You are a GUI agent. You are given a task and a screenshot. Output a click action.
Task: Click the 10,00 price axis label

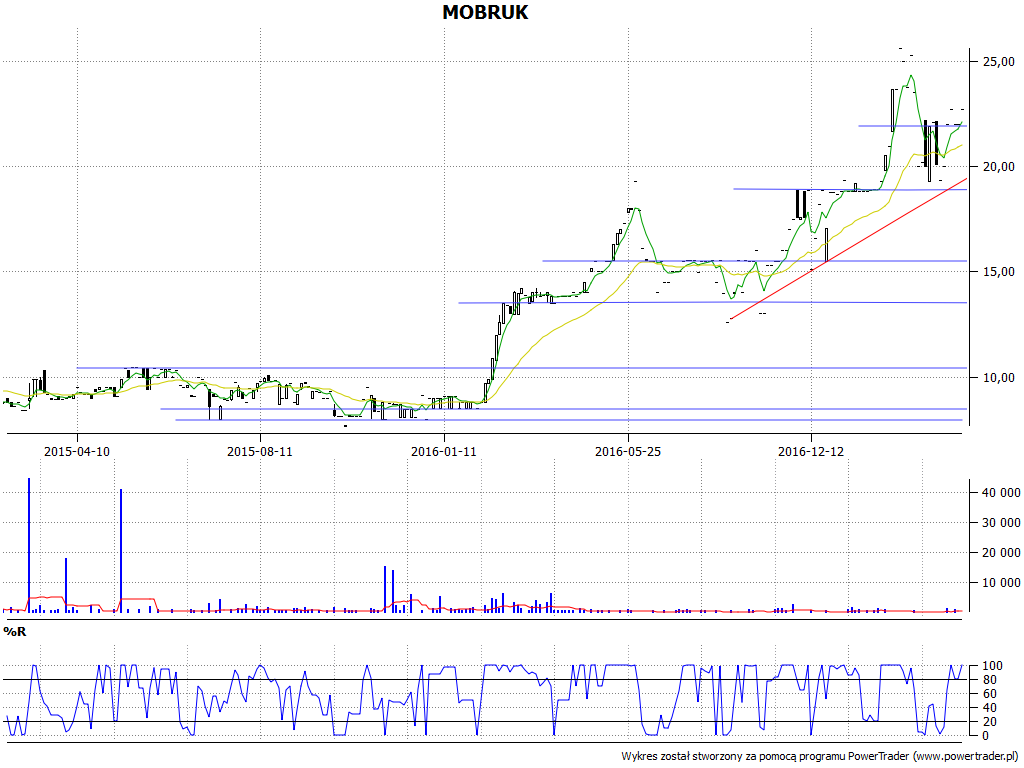[x=999, y=377]
